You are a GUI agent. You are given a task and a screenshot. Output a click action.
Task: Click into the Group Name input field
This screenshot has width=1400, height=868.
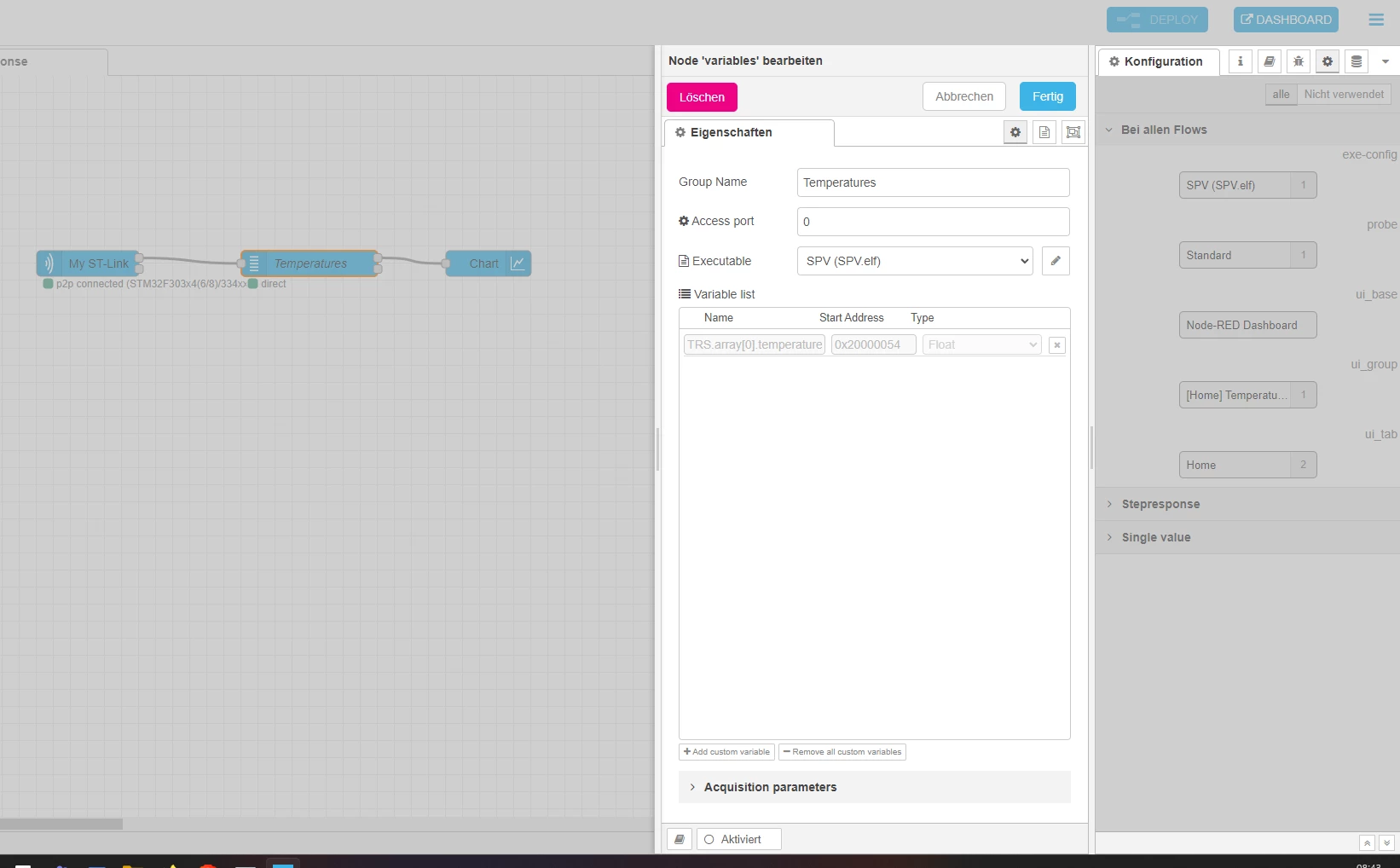coord(934,182)
